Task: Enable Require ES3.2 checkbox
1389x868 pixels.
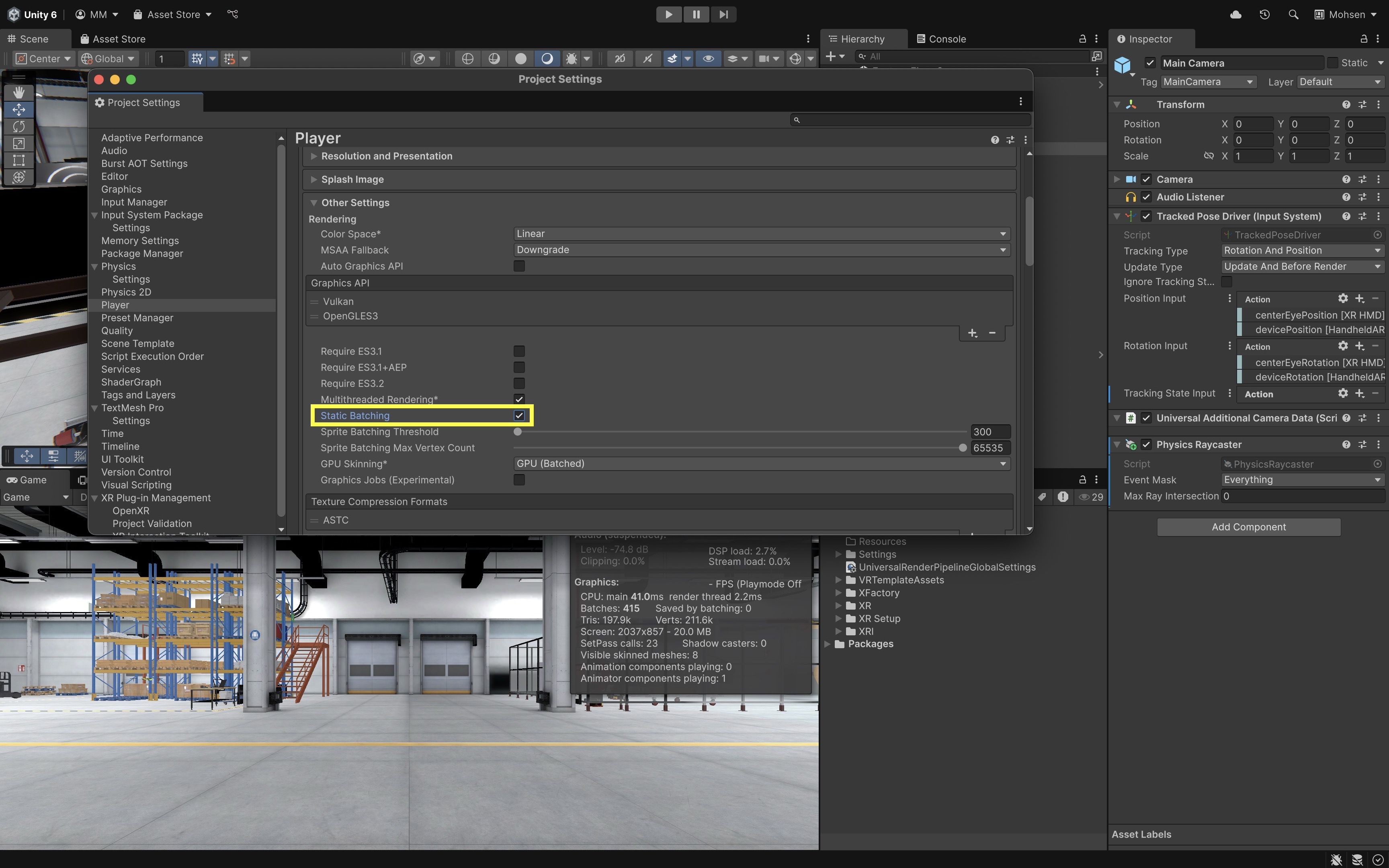Action: [519, 383]
